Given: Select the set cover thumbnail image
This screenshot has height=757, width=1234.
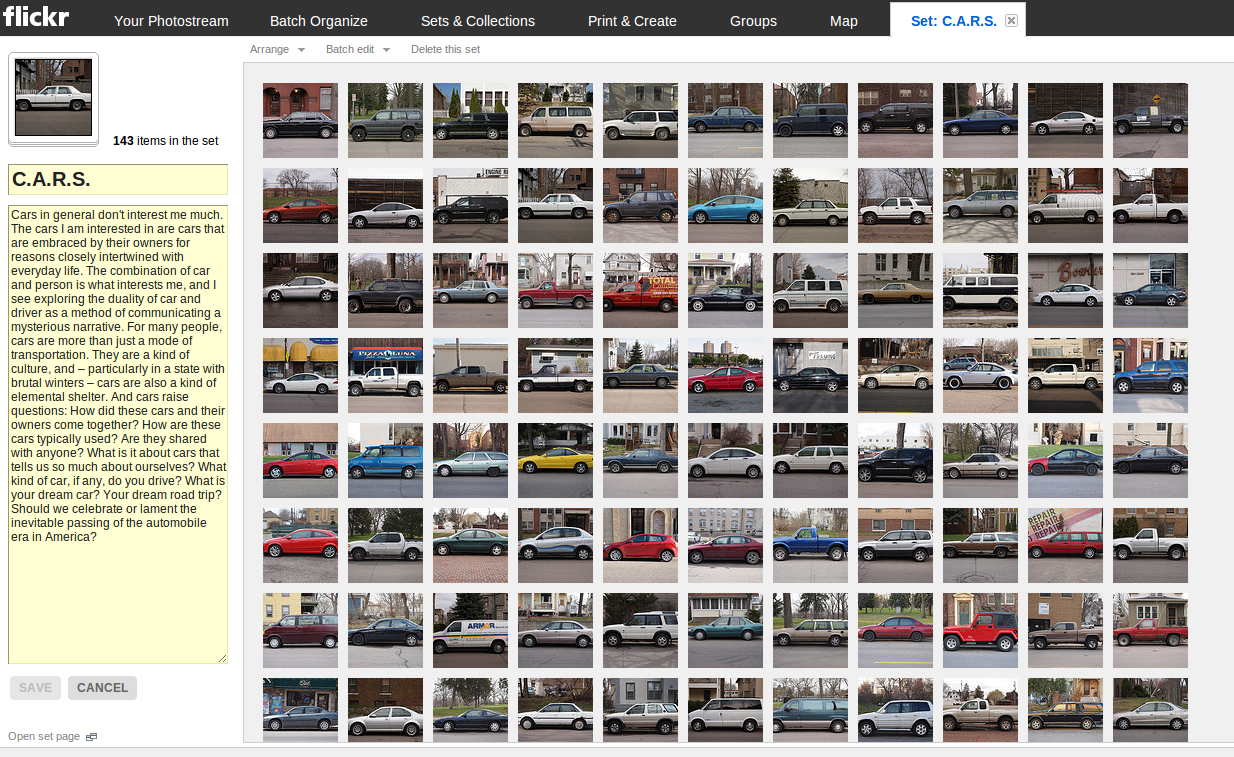Looking at the screenshot, I should coord(53,98).
